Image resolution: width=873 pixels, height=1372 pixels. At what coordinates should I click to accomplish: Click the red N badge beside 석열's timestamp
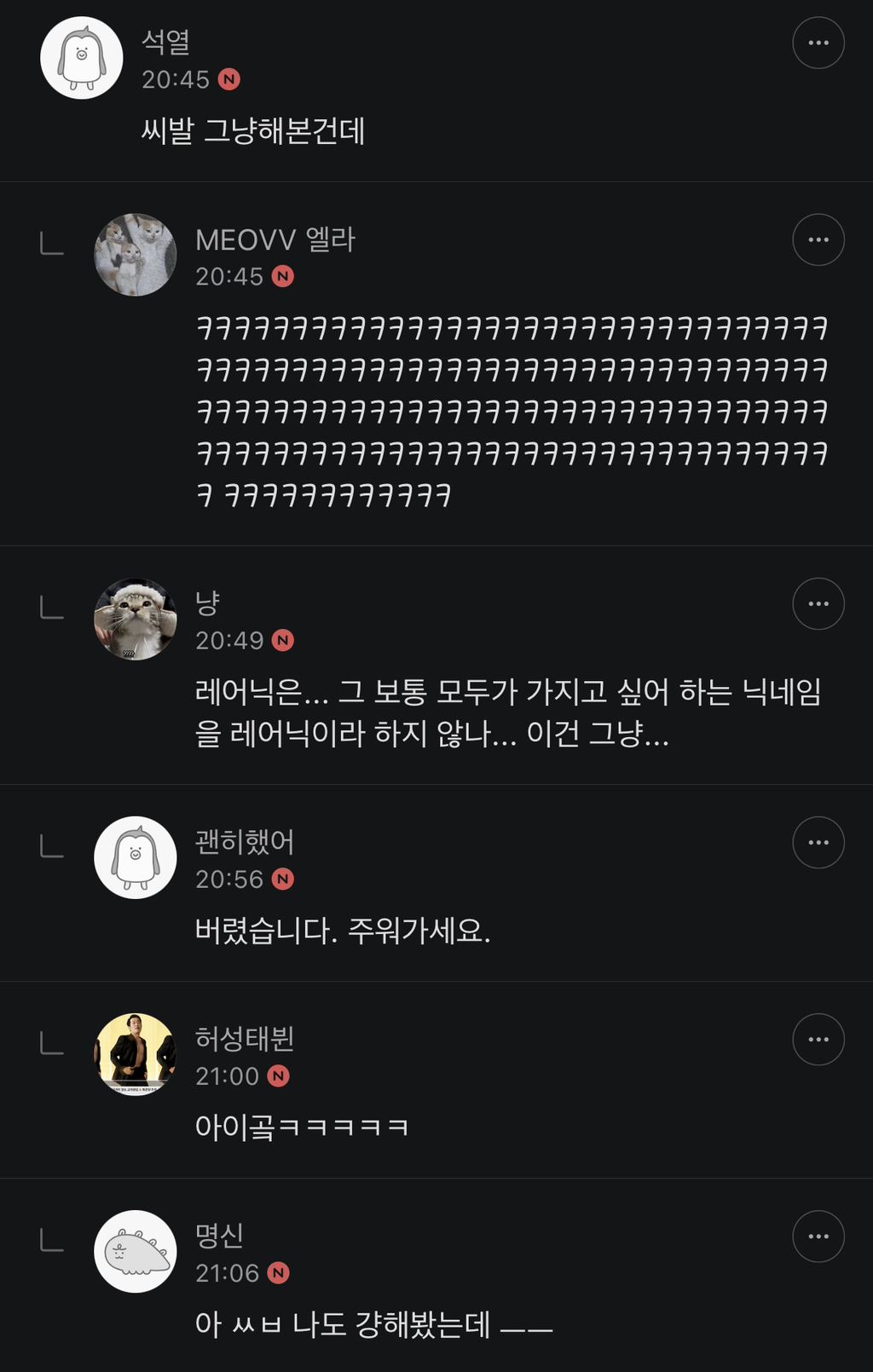tap(228, 79)
